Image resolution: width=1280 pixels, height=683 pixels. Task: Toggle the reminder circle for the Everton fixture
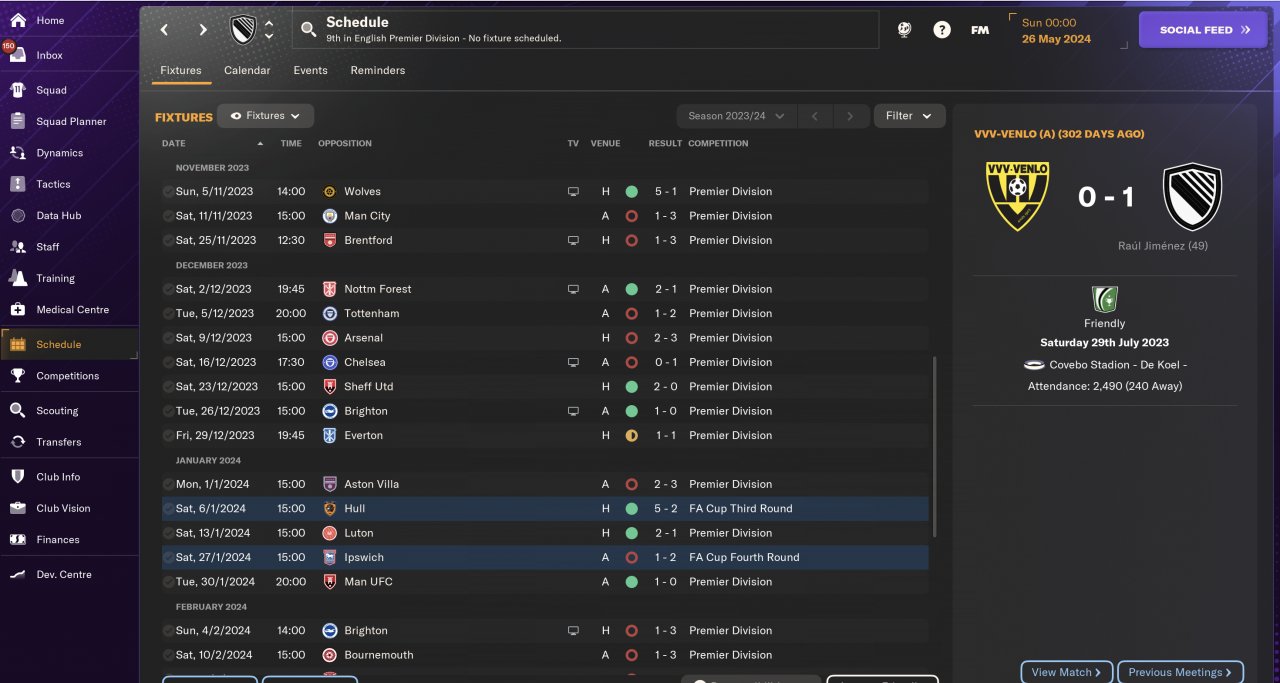pyautogui.click(x=168, y=436)
